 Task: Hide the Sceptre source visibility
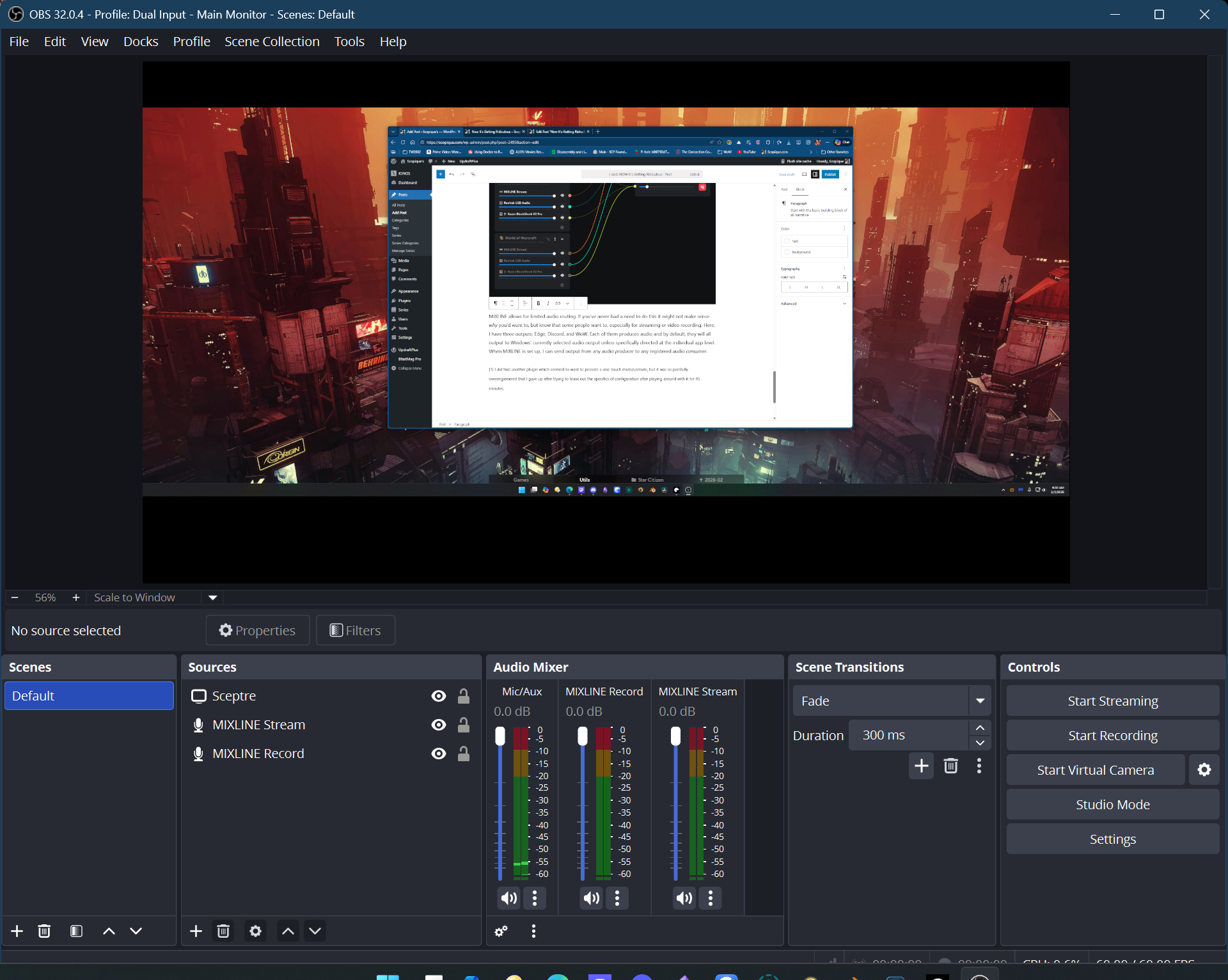pos(438,696)
